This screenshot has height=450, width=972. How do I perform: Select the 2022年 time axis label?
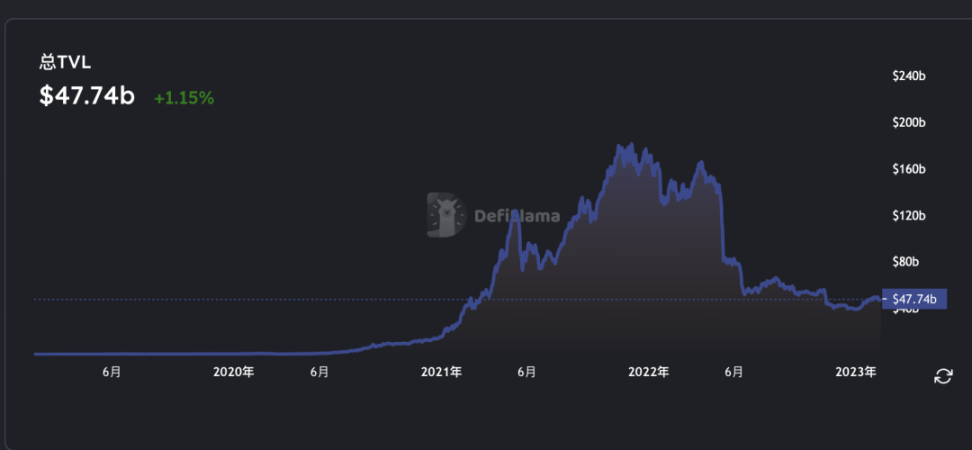point(648,372)
